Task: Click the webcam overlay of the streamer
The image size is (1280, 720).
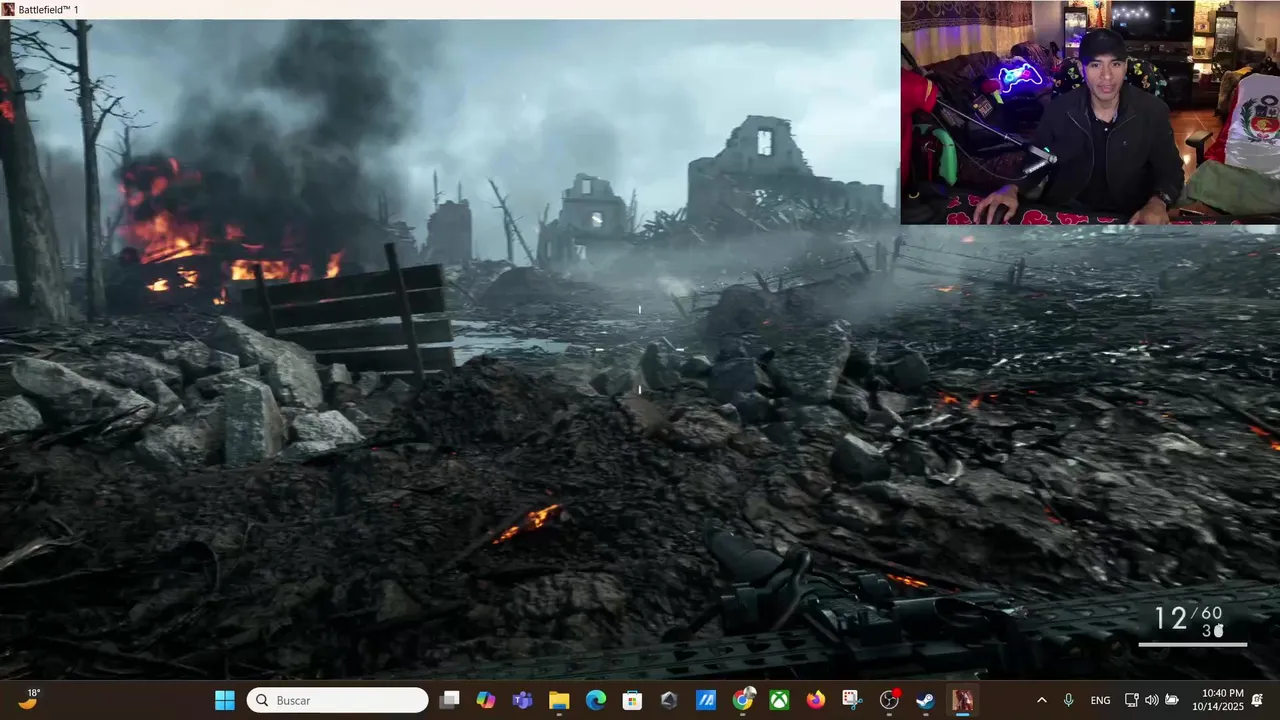Action: click(1090, 112)
